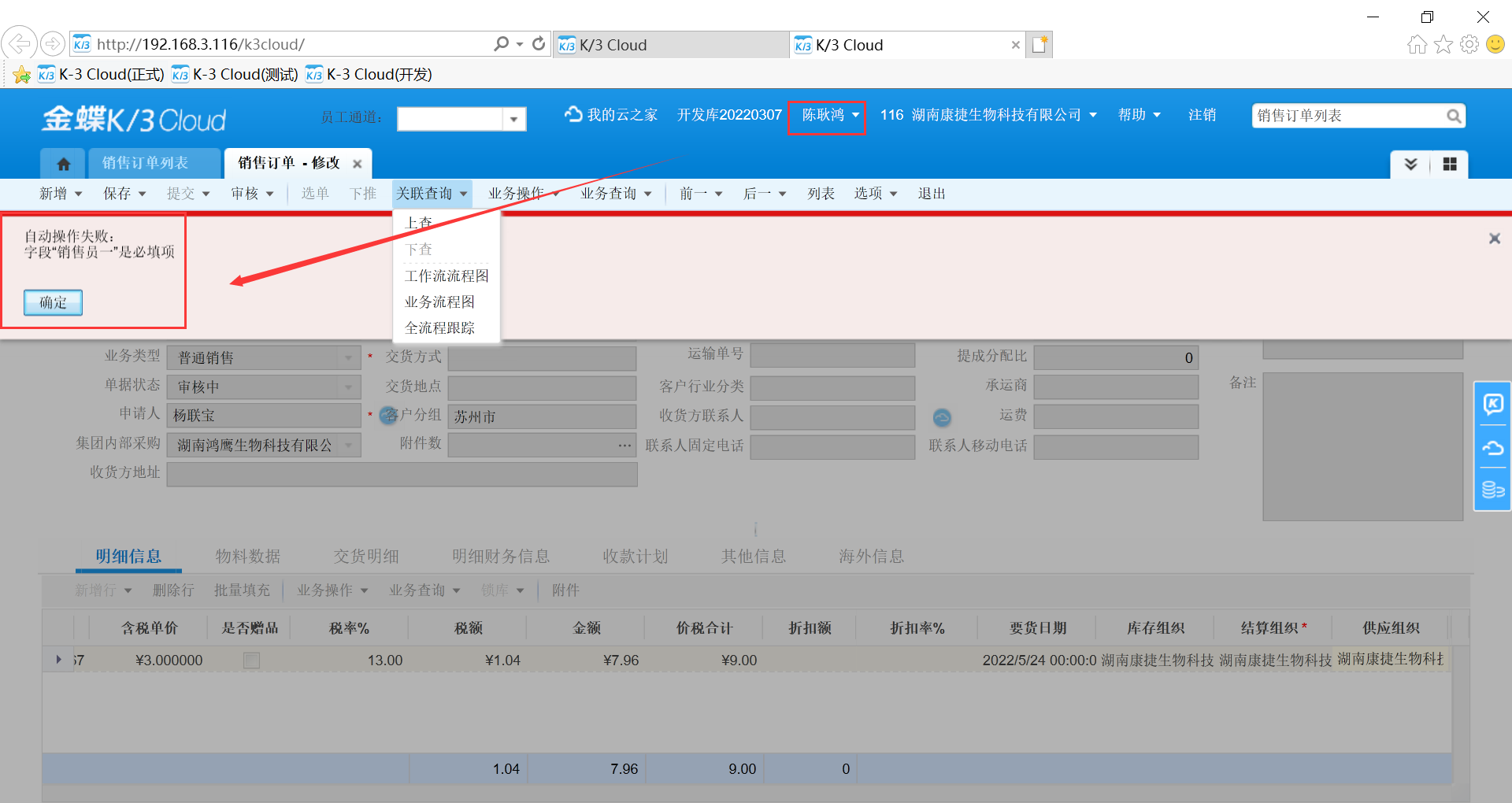The width and height of the screenshot is (1512, 803).
Task: Open a new browser tab
Action: click(x=1039, y=45)
